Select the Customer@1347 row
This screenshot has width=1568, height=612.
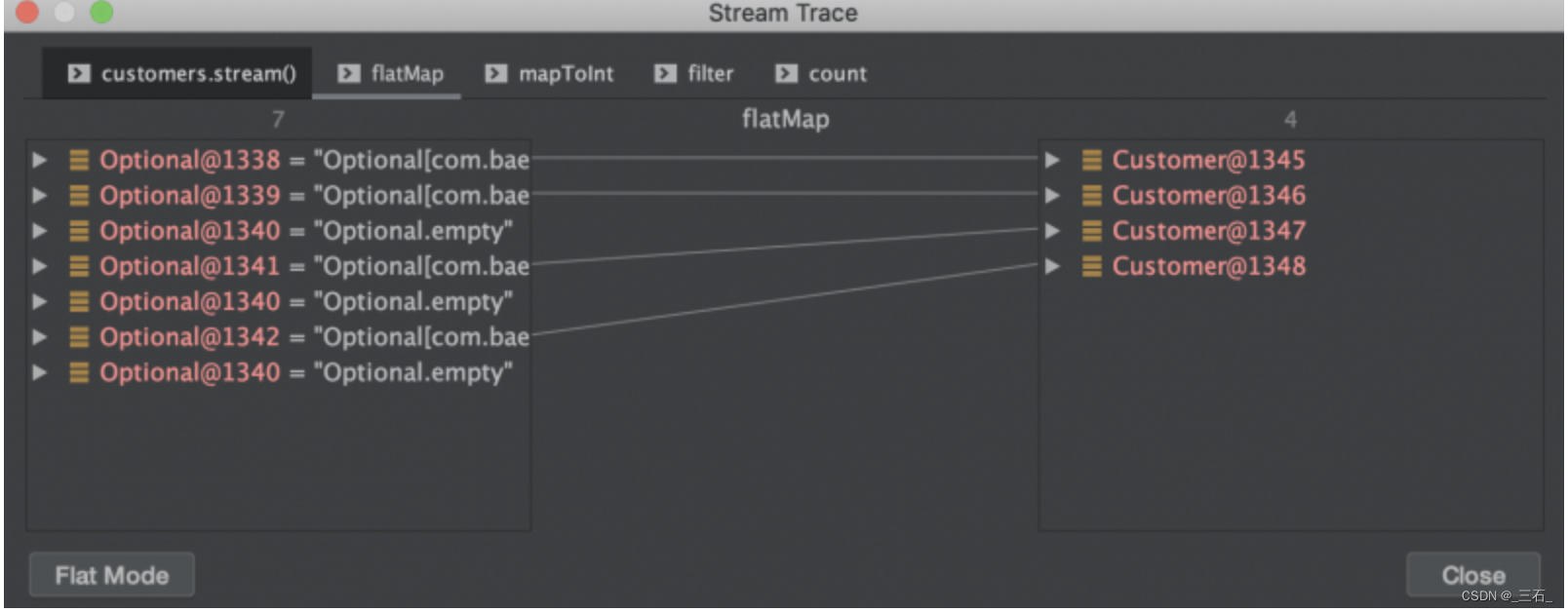[x=1290, y=231]
